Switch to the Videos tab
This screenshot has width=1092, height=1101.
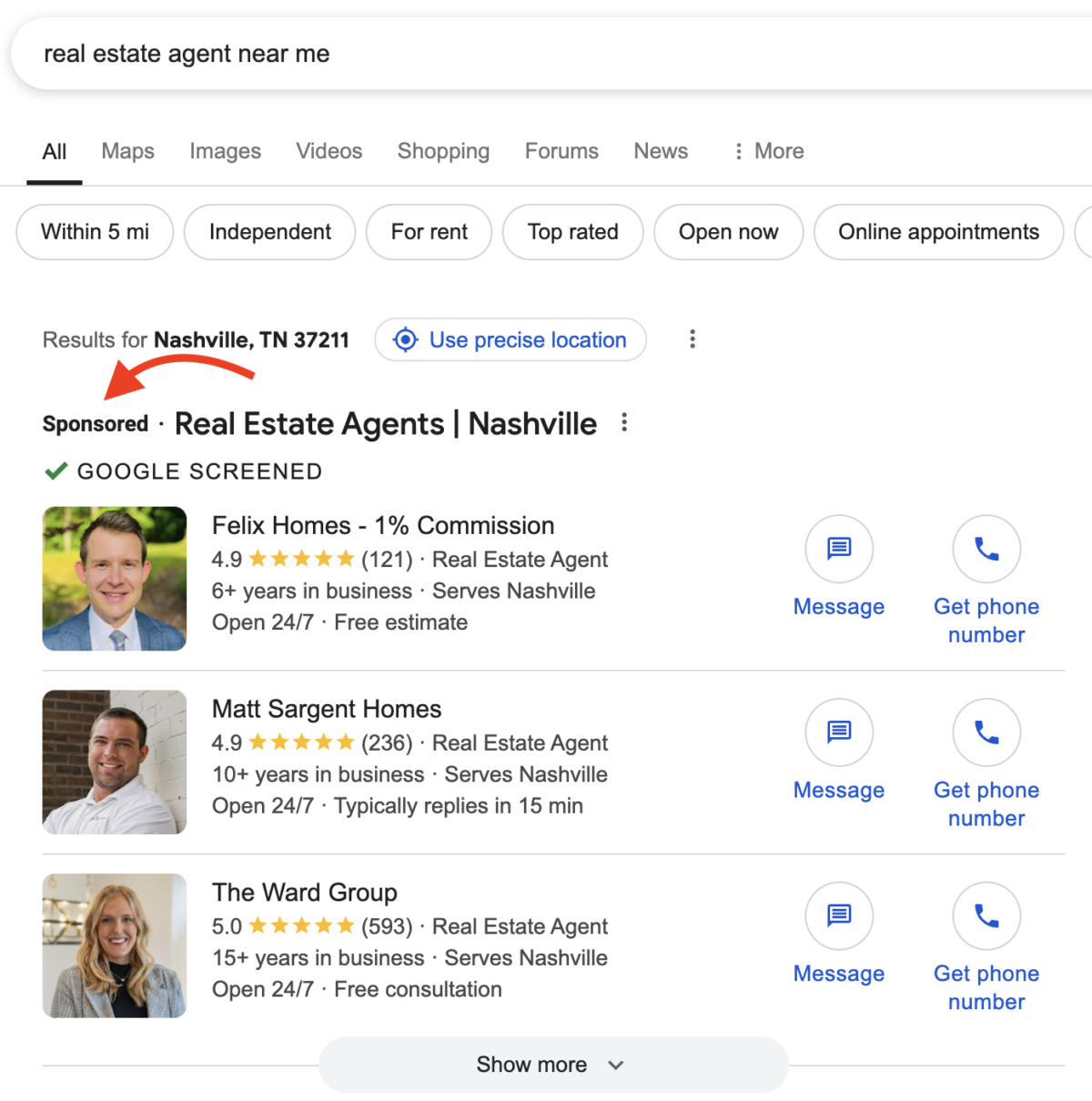329,151
